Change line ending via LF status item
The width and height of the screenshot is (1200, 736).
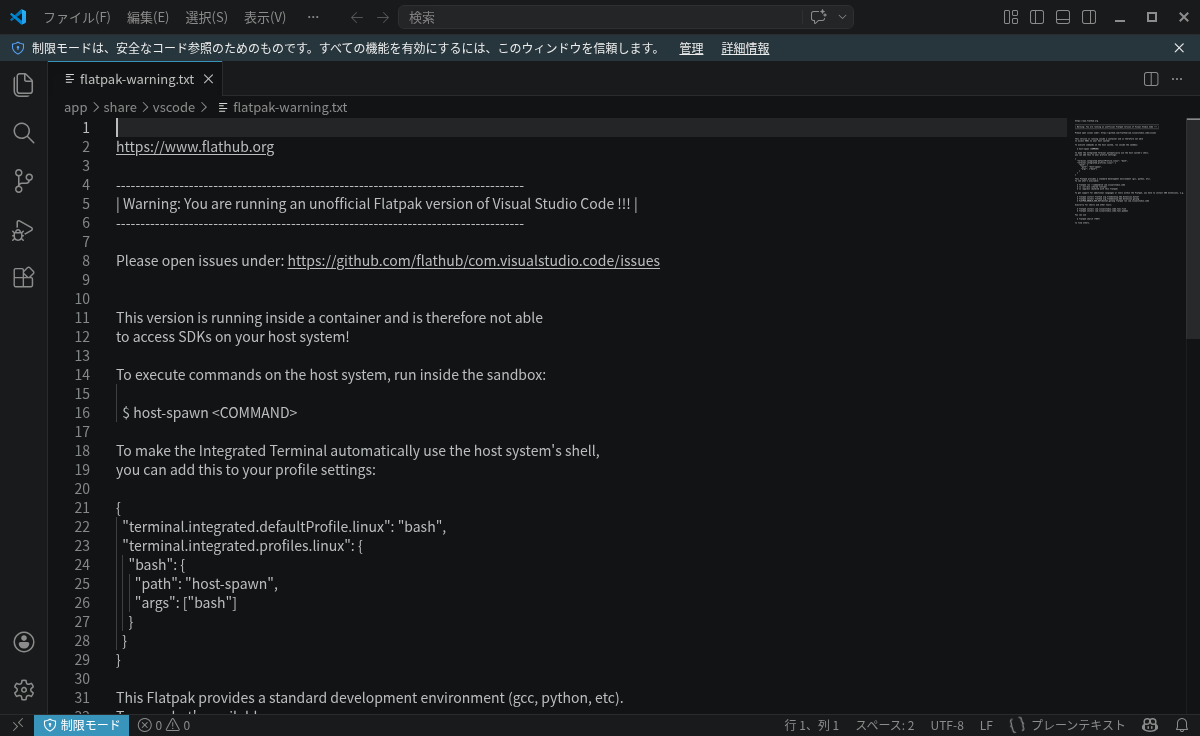pos(986,725)
